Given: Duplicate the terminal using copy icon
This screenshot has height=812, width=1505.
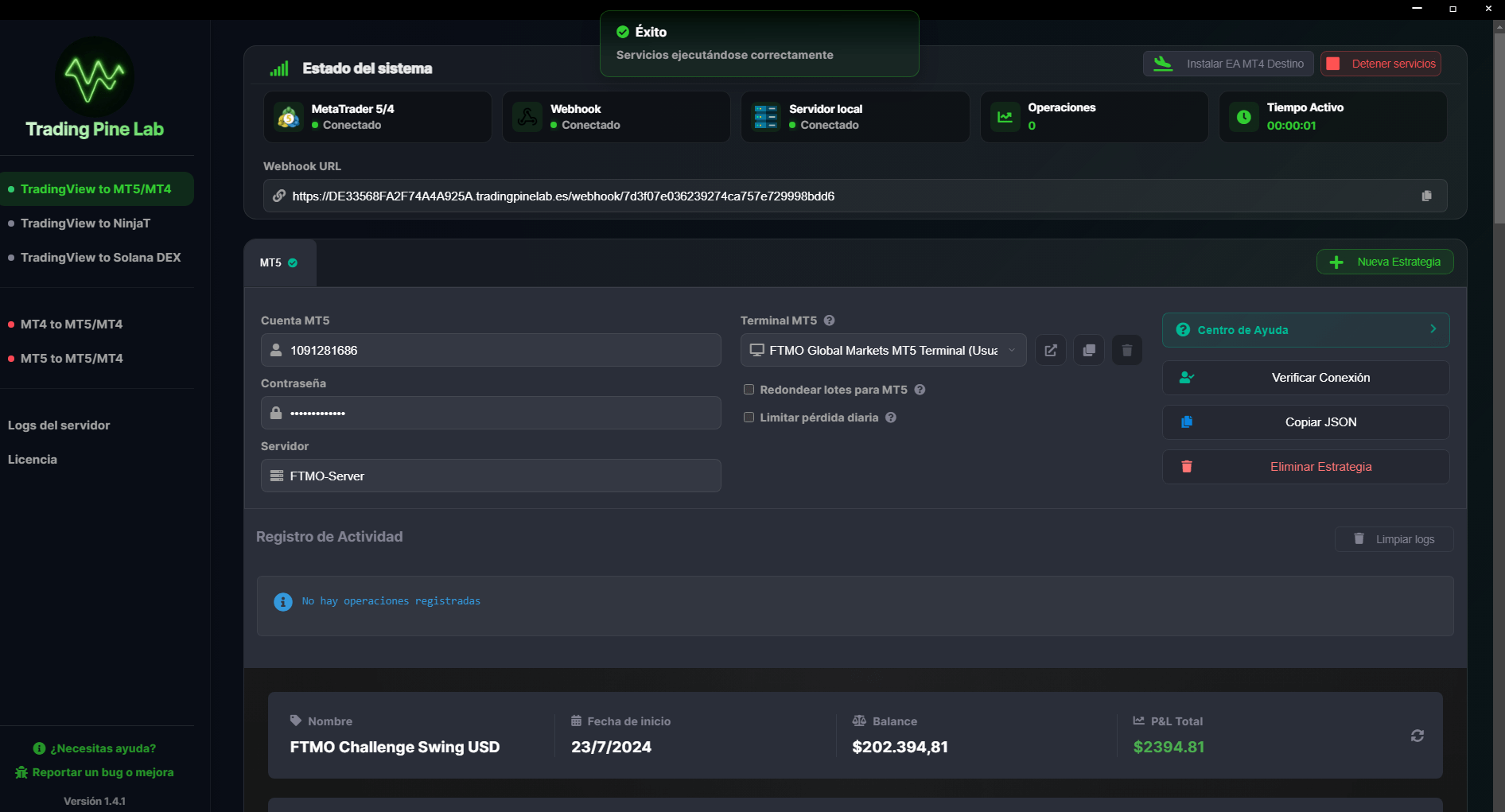Looking at the screenshot, I should [x=1088, y=350].
